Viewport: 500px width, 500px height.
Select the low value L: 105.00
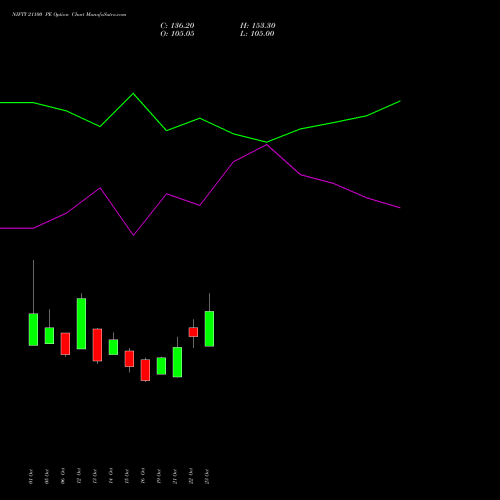[257, 34]
